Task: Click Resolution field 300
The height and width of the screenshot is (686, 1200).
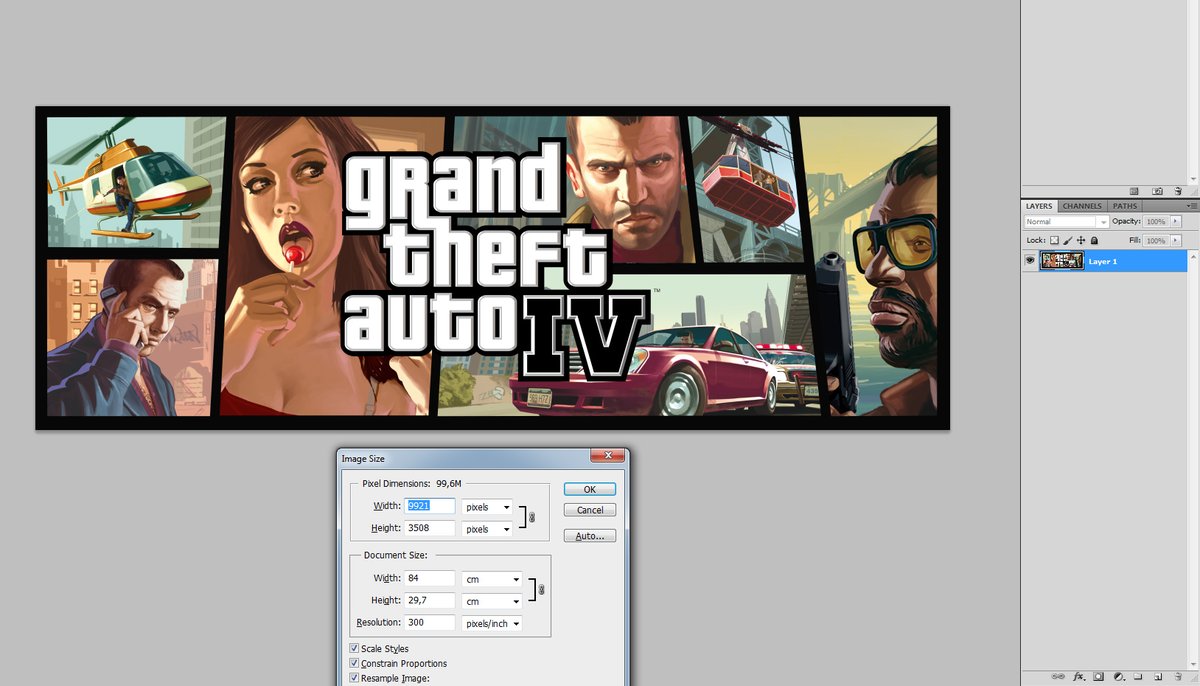Action: point(430,623)
